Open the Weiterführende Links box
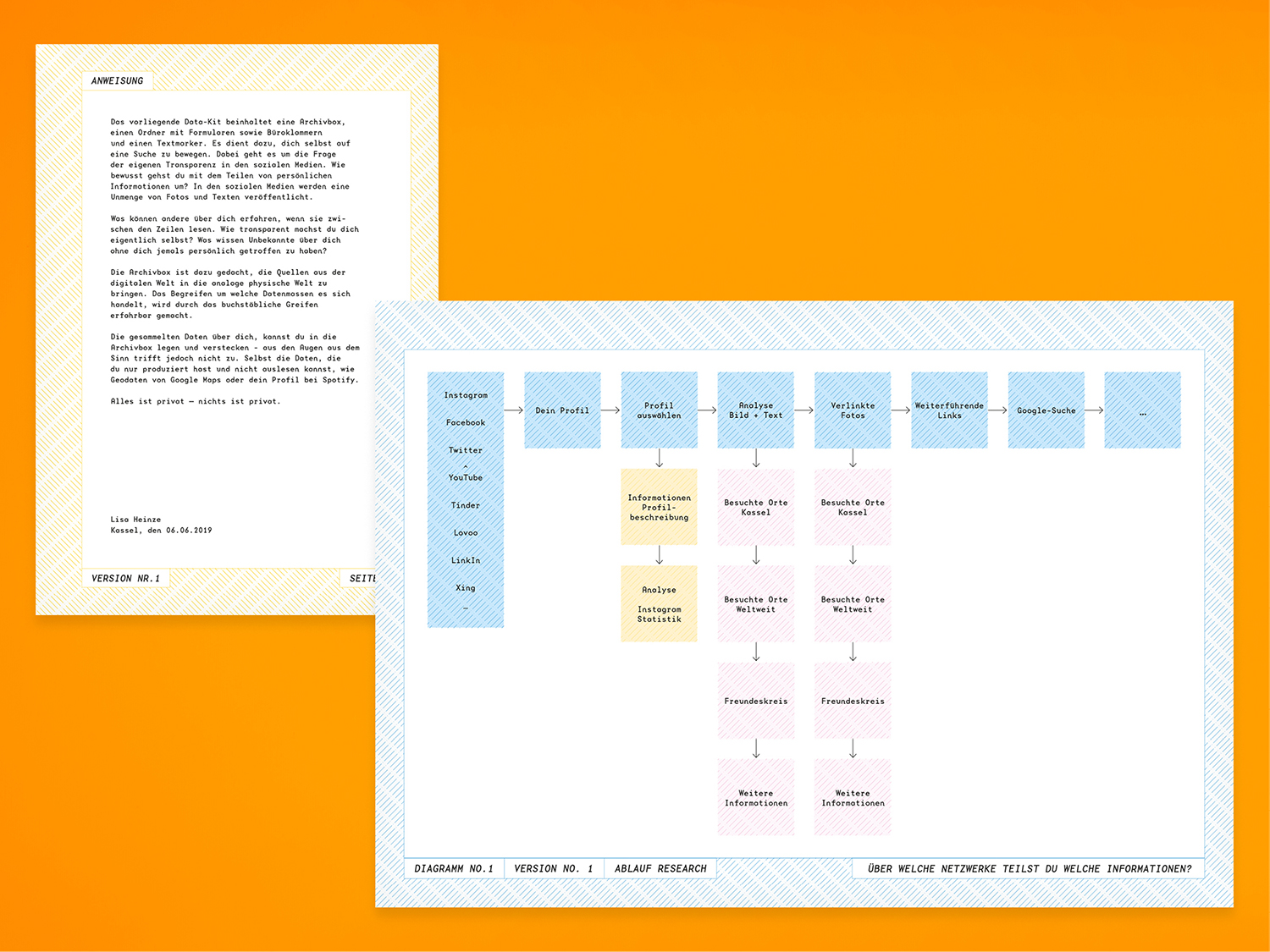Screen dimensions: 1270x952 949,410
